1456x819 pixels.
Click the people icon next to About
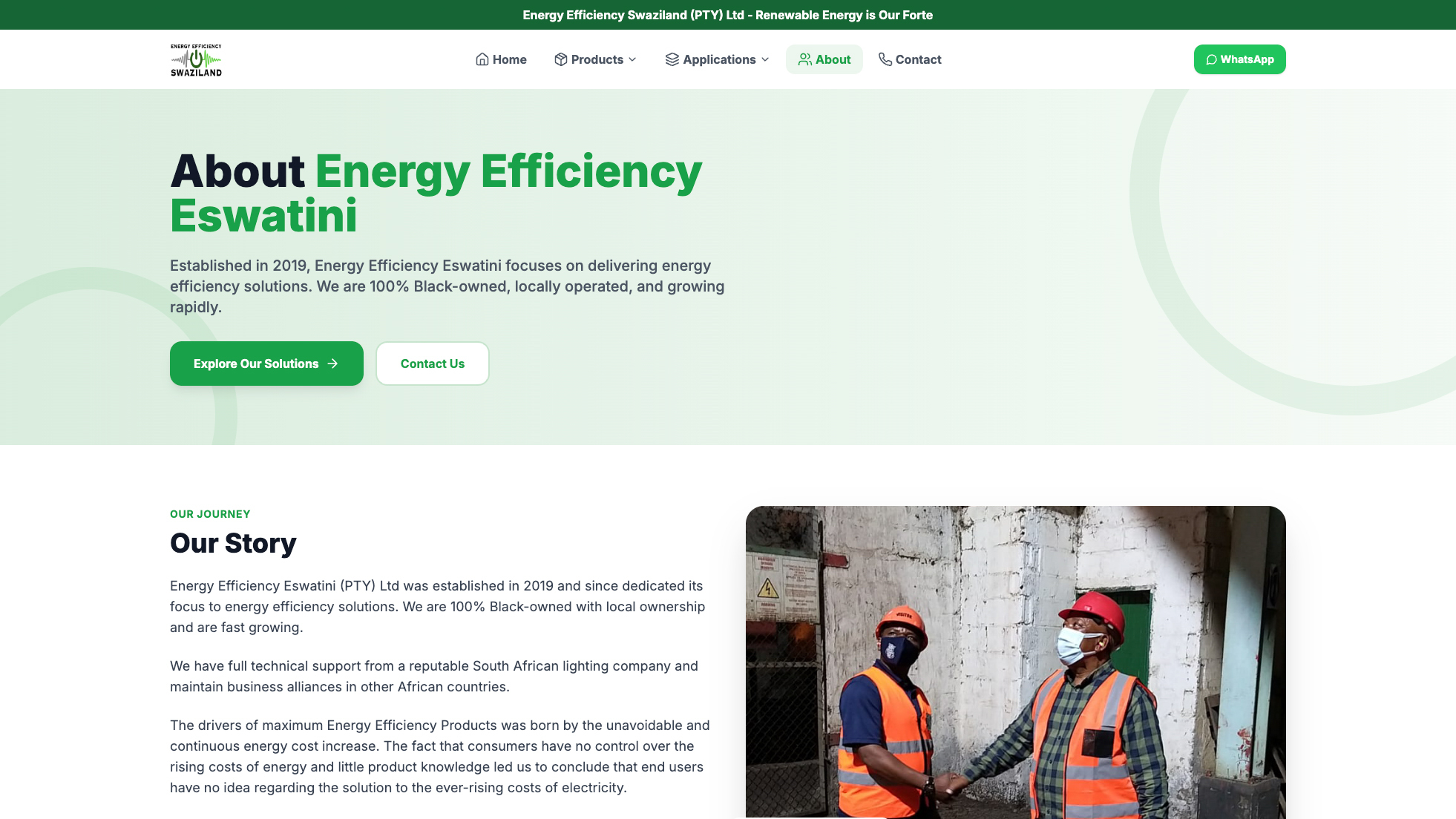click(804, 59)
